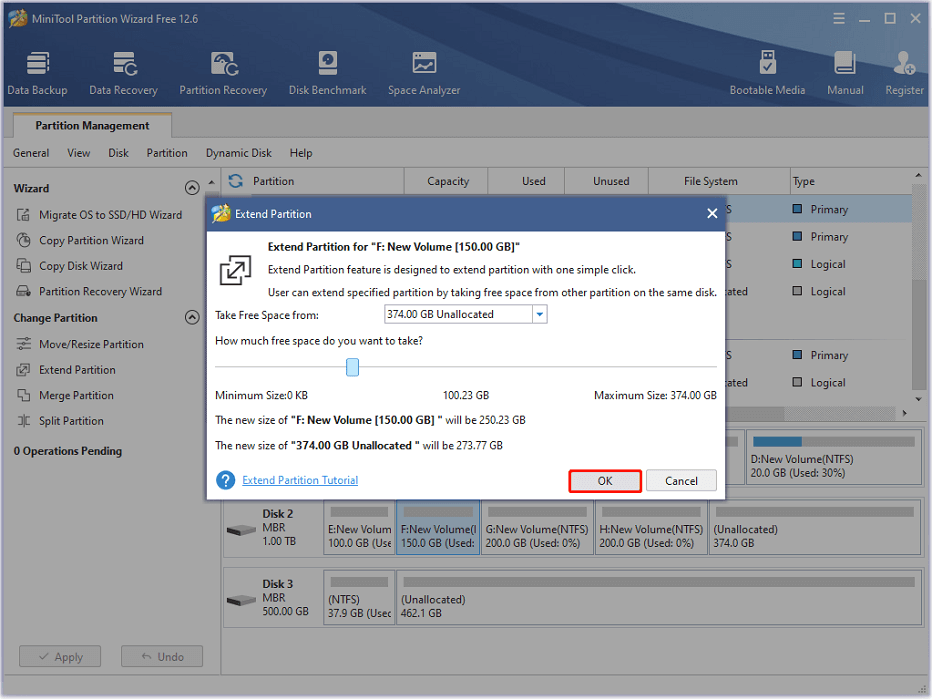Image resolution: width=932 pixels, height=700 pixels.
Task: Open the hamburger menu in title bar
Action: point(839,18)
